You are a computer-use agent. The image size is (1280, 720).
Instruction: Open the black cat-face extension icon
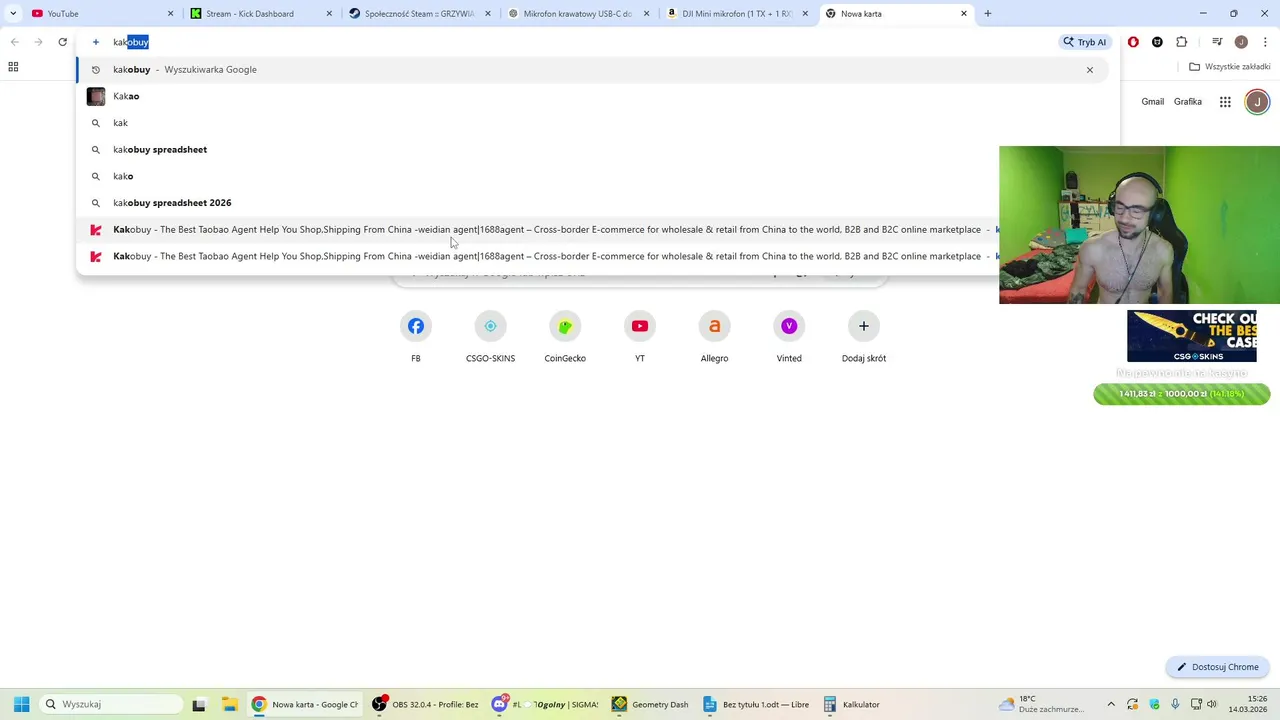coord(1157,42)
